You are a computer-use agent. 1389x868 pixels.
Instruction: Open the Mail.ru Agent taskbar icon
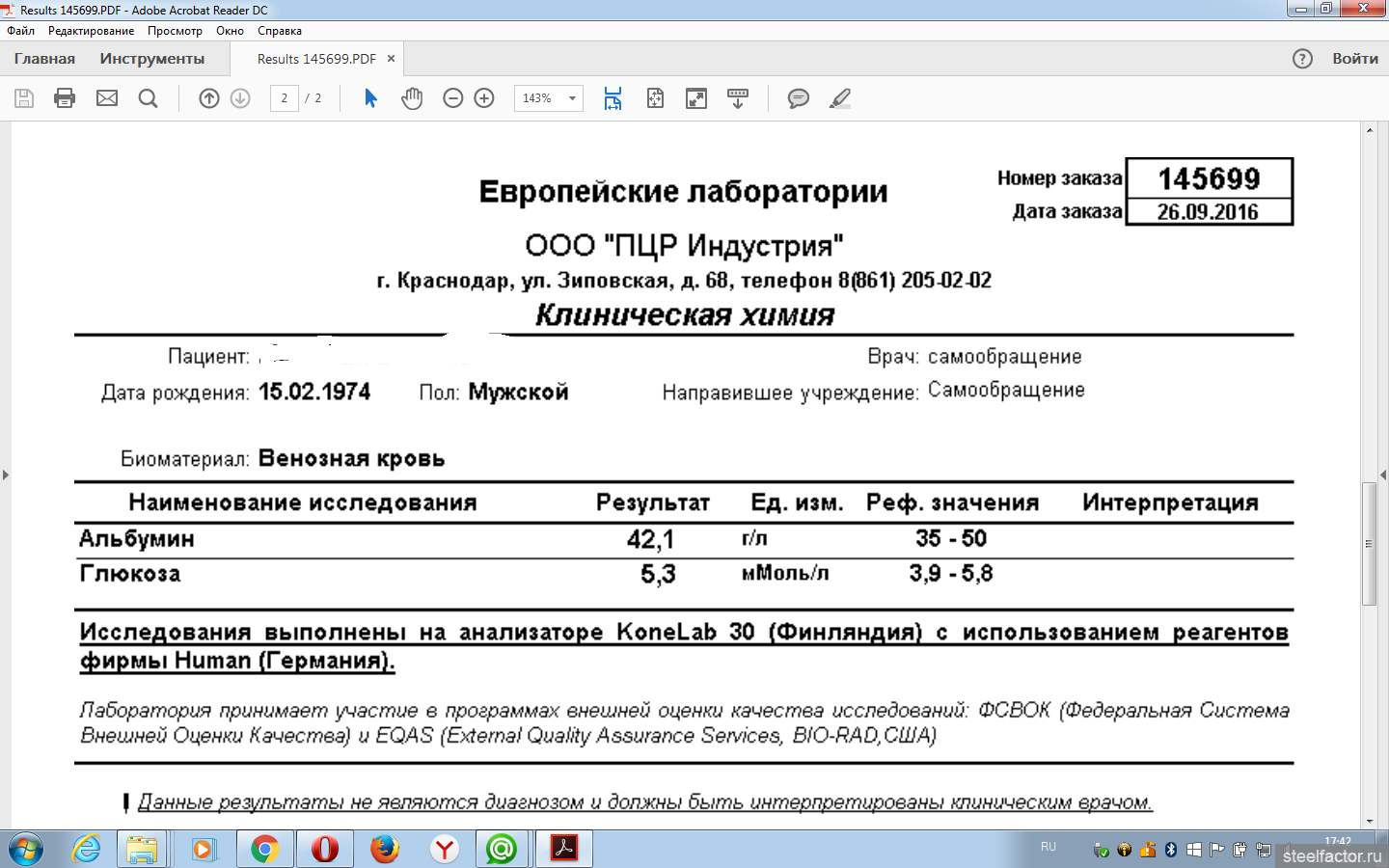tap(502, 850)
